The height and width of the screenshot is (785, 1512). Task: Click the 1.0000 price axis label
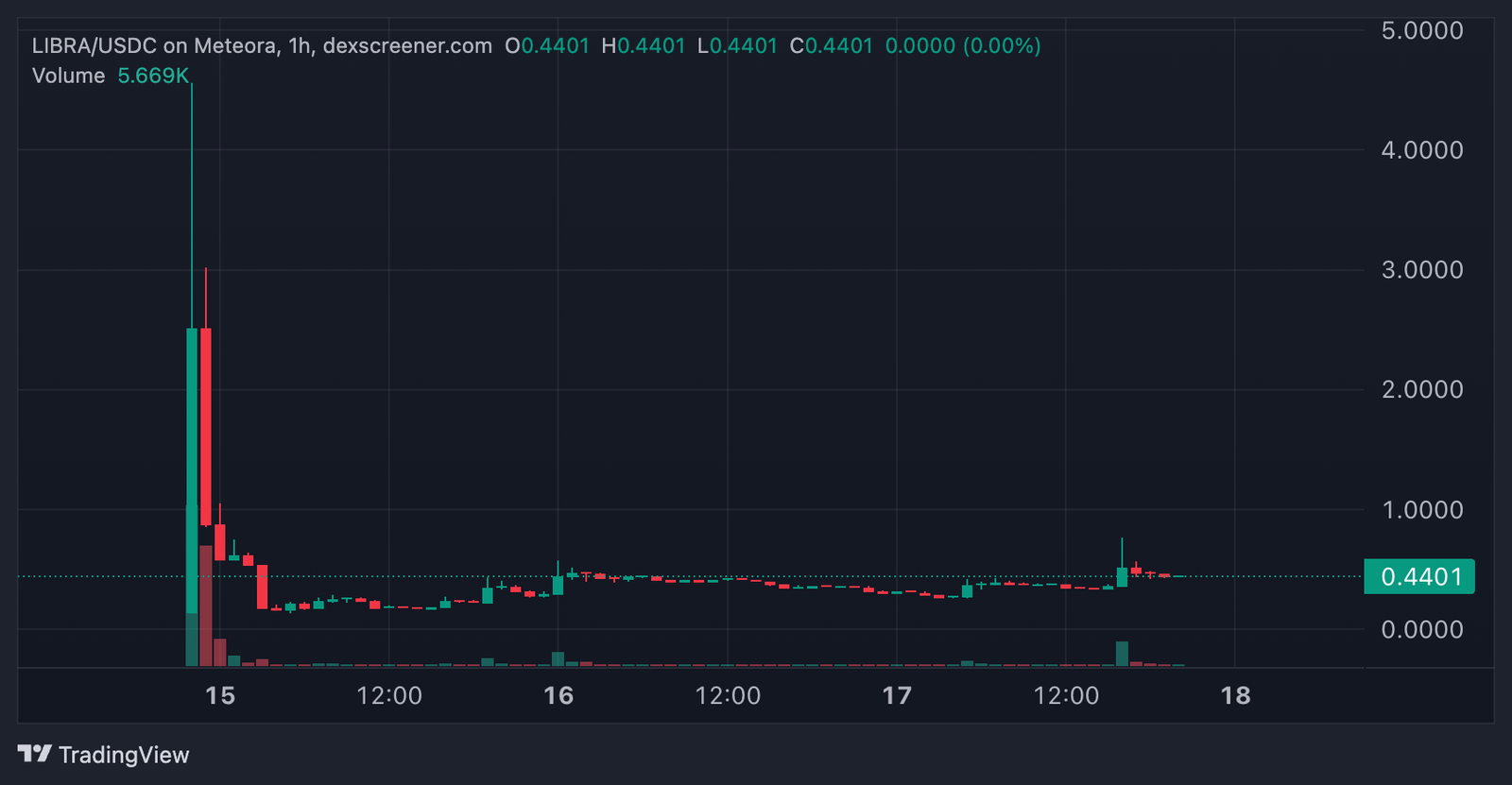[x=1421, y=510]
